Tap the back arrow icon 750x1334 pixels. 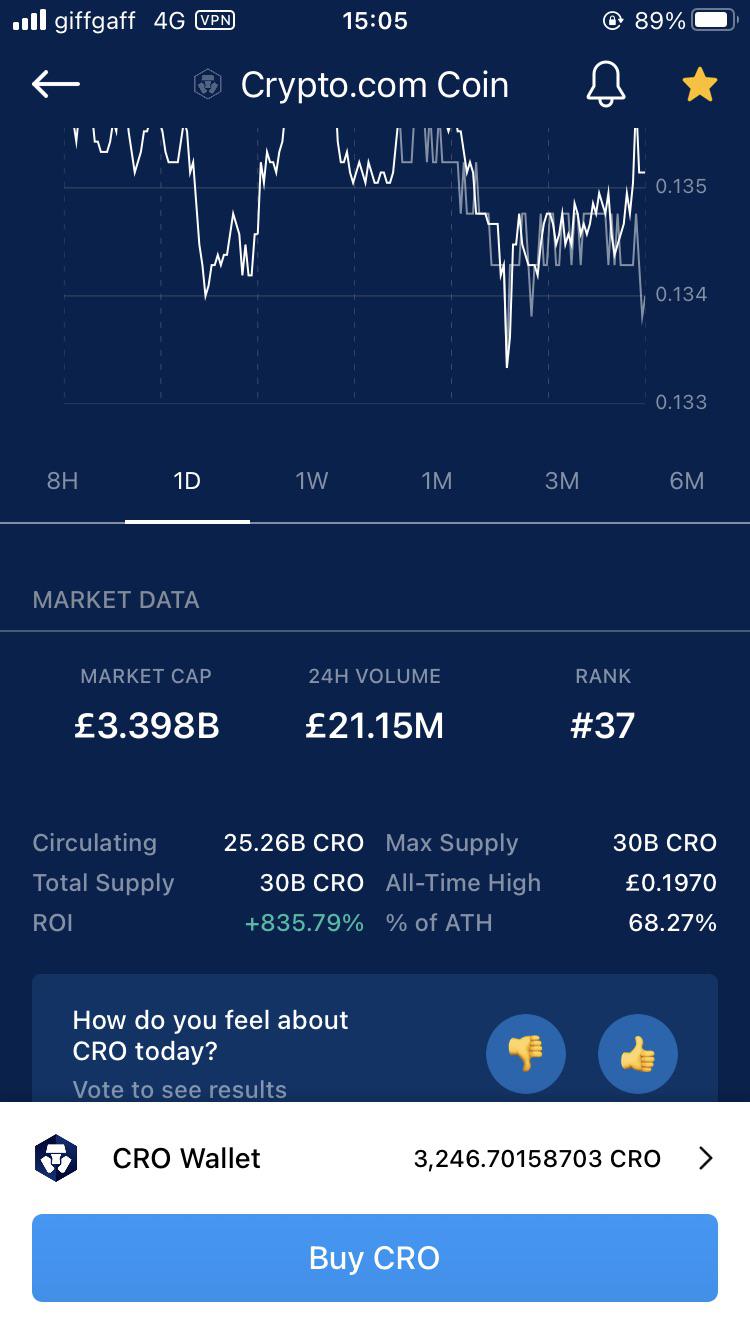[56, 85]
